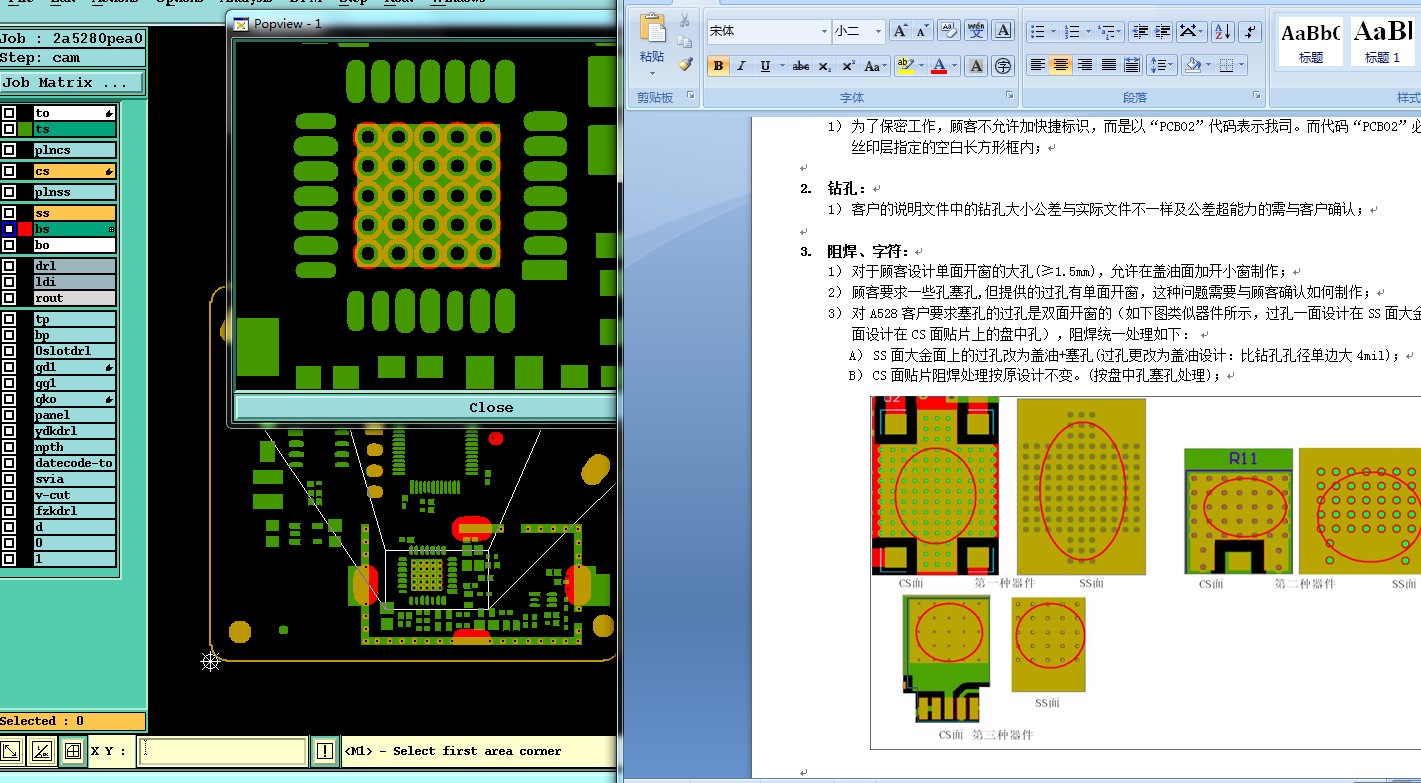Decrease paragraph indent
The width and height of the screenshot is (1421, 783).
pos(1139,31)
